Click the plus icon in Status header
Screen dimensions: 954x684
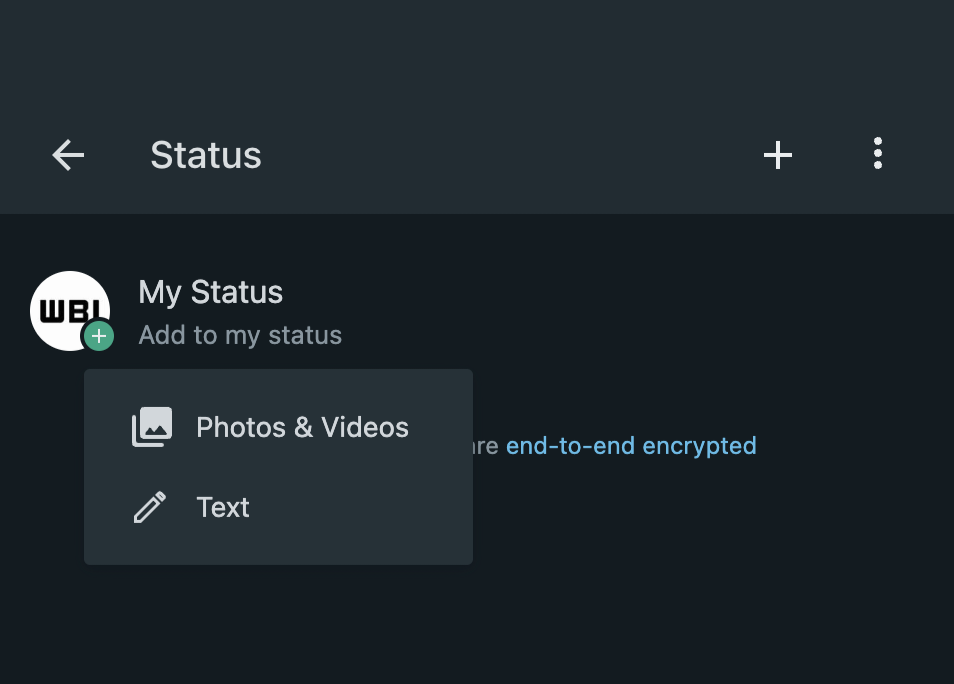pyautogui.click(x=778, y=155)
